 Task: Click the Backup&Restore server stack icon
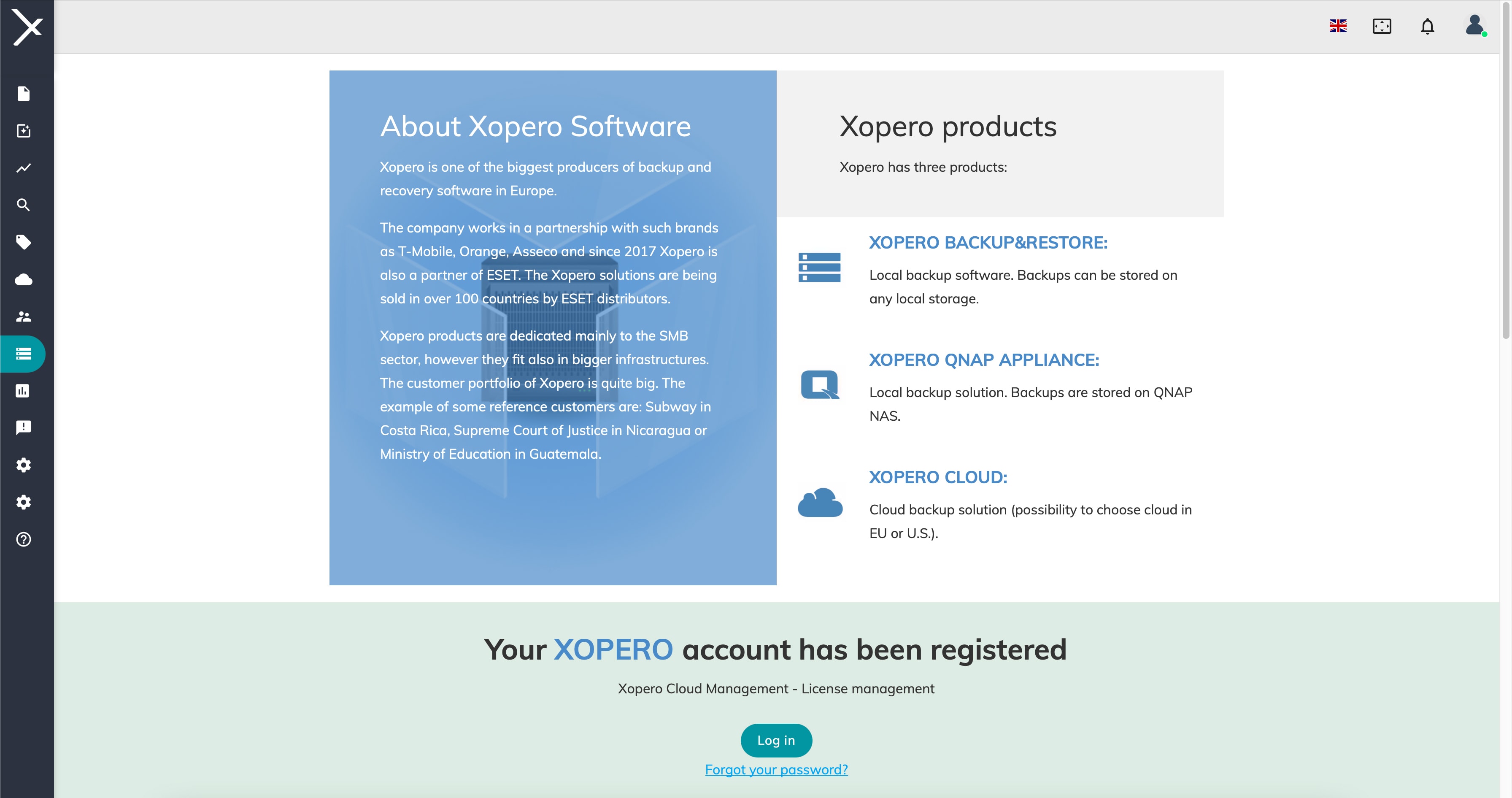[x=819, y=267]
